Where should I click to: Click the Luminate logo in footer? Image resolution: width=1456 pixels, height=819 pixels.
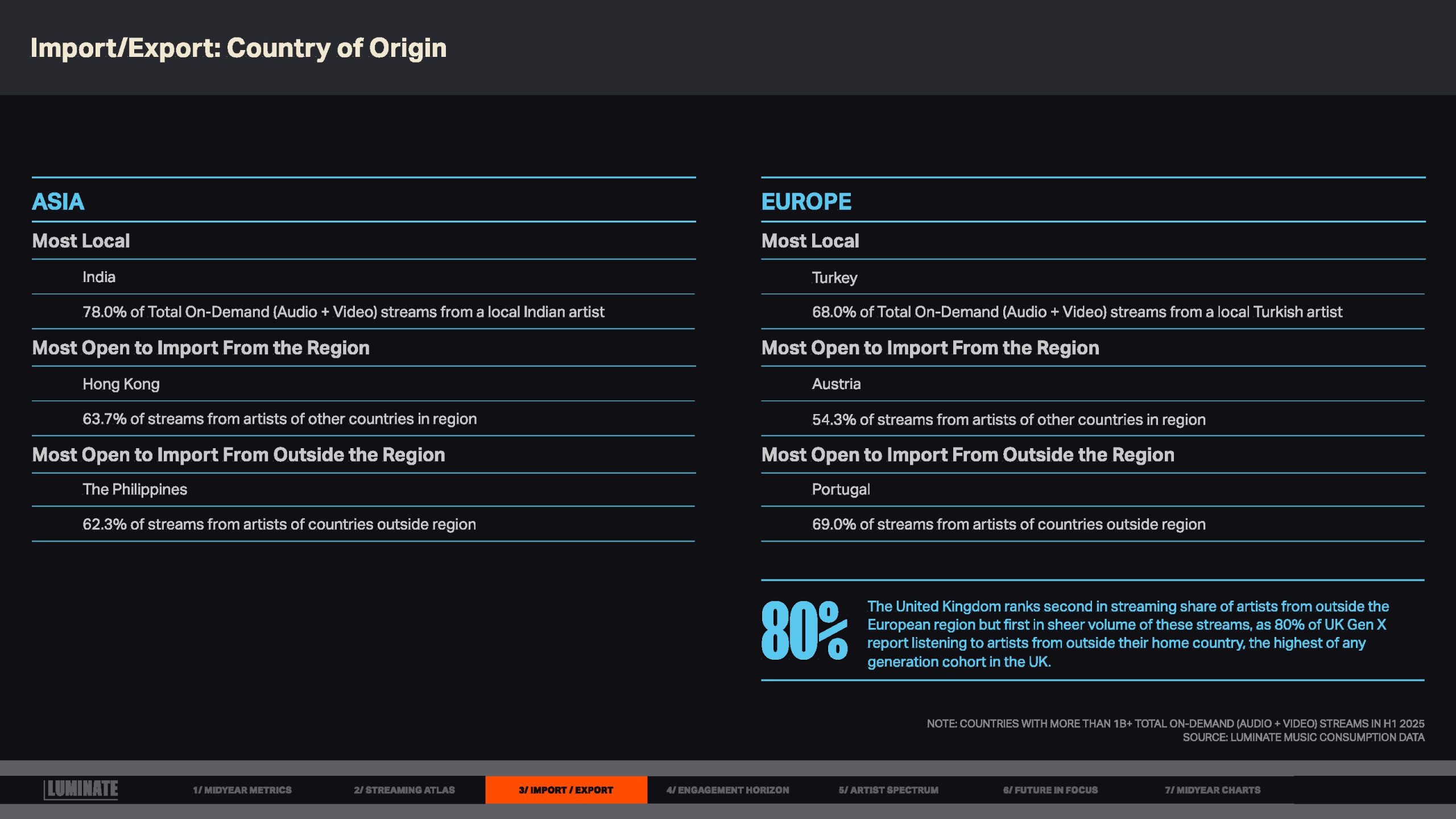tap(81, 789)
